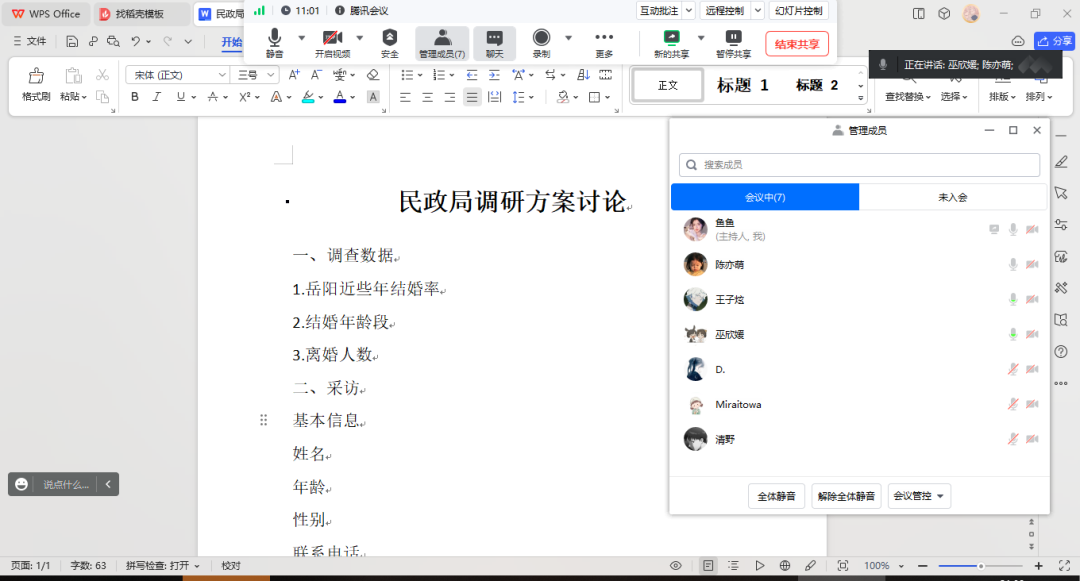Open the 文件 menu
This screenshot has width=1080, height=581.
(29, 41)
